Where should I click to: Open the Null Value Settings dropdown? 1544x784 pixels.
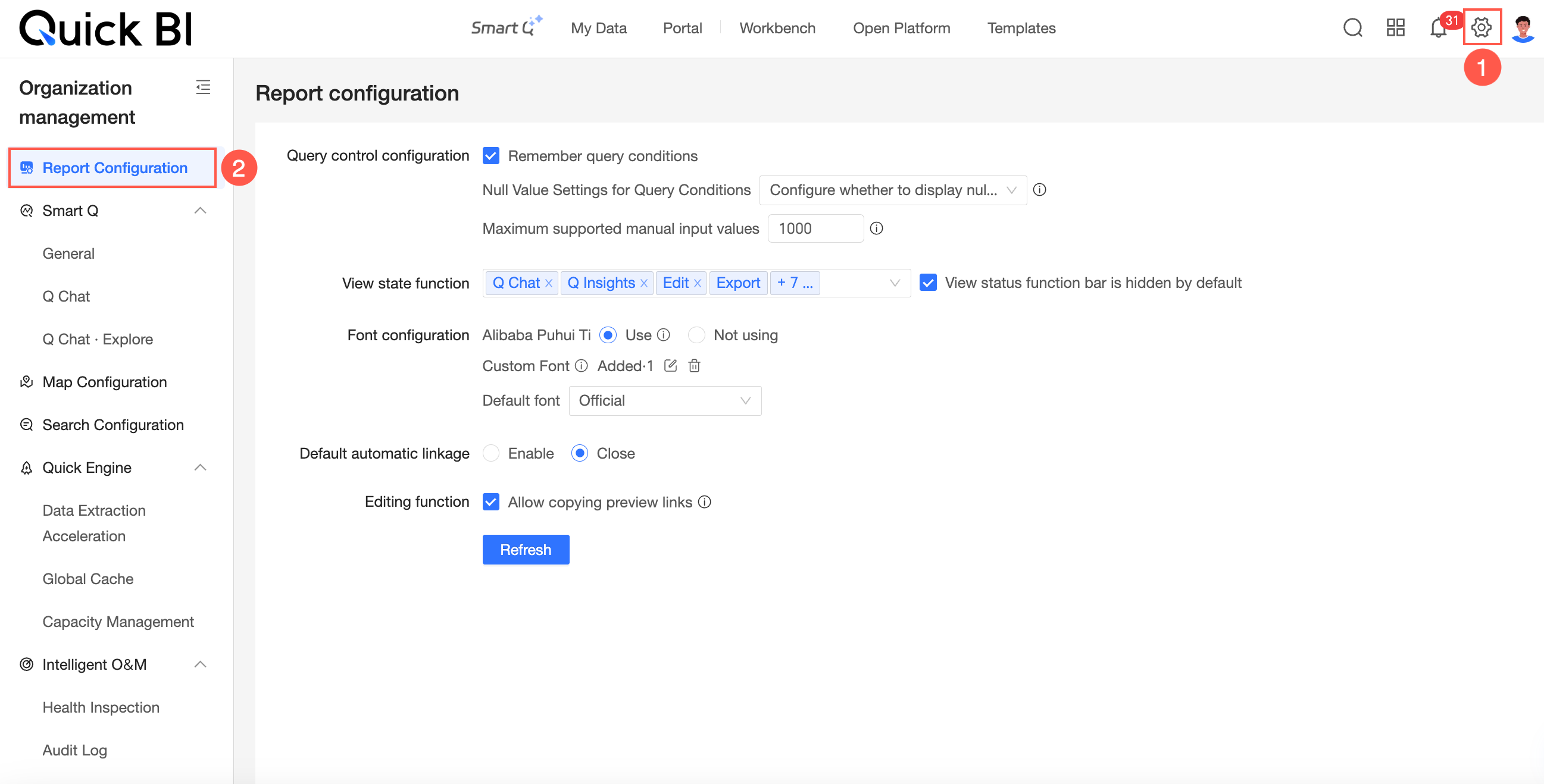[x=892, y=190]
